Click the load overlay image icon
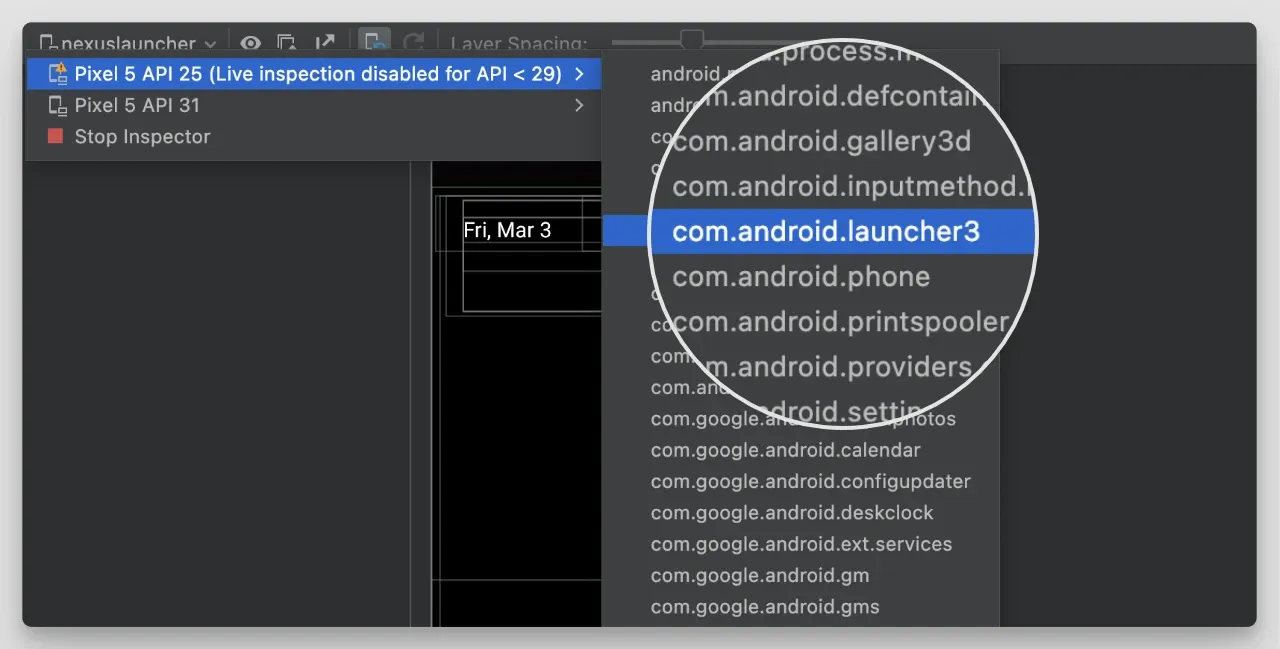The width and height of the screenshot is (1280, 649). pyautogui.click(x=287, y=43)
